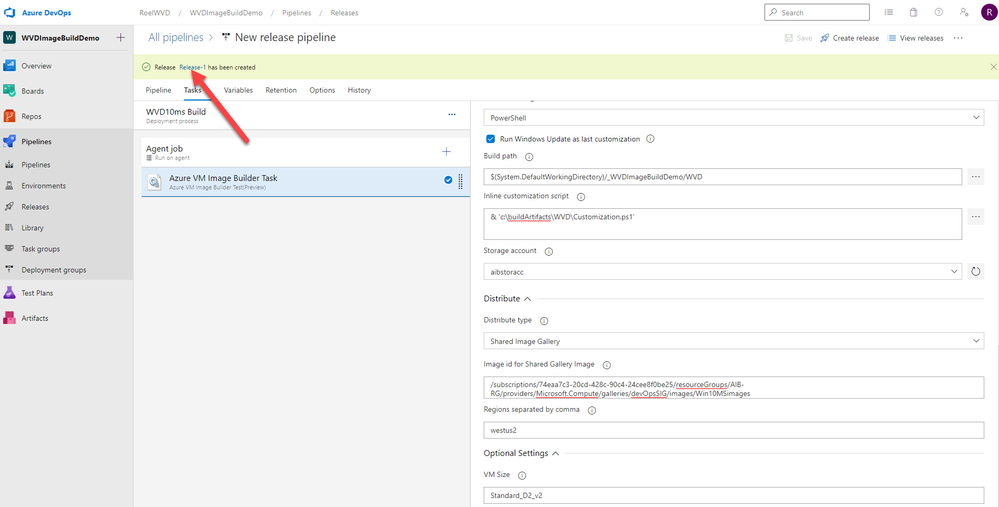
Task: Open RoelWVD breadcrumb link
Action: point(153,13)
